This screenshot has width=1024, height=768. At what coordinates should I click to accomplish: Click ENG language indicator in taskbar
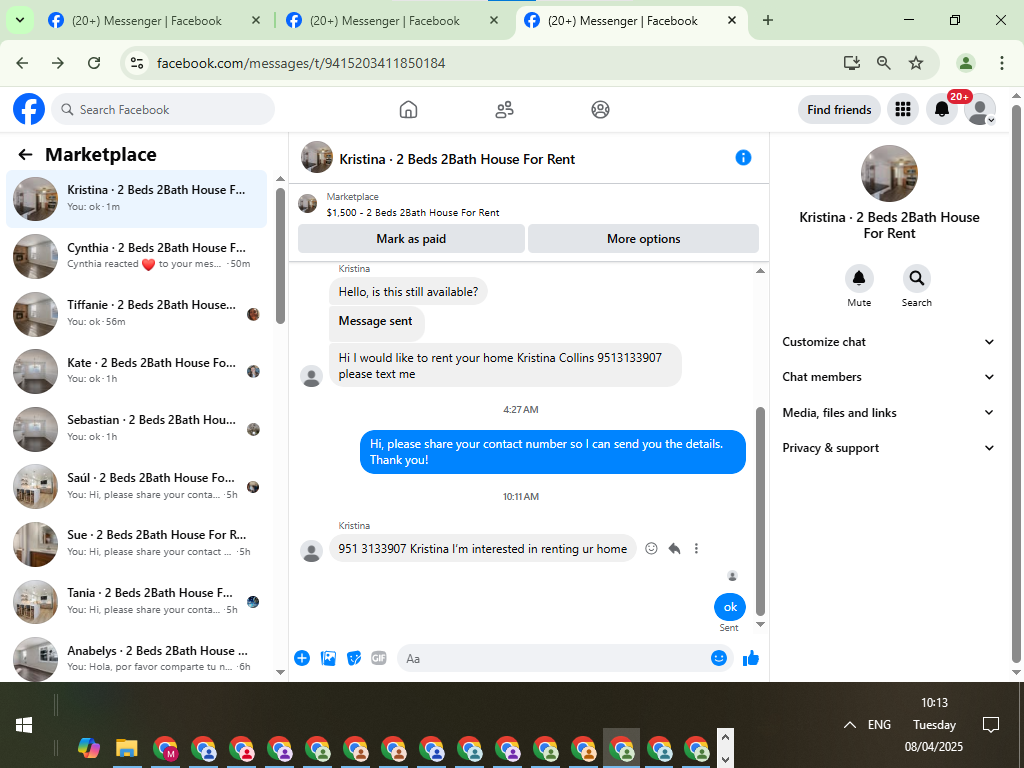(x=879, y=725)
